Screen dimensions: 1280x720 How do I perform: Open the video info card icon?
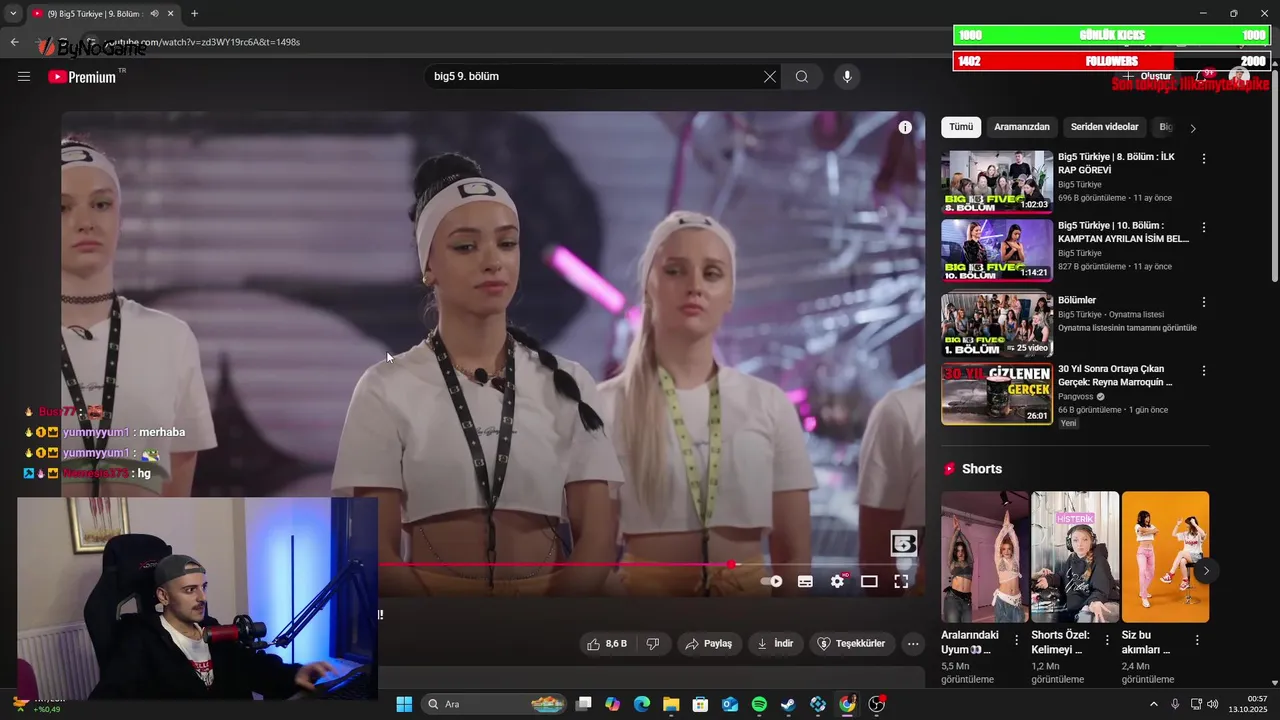click(x=905, y=127)
